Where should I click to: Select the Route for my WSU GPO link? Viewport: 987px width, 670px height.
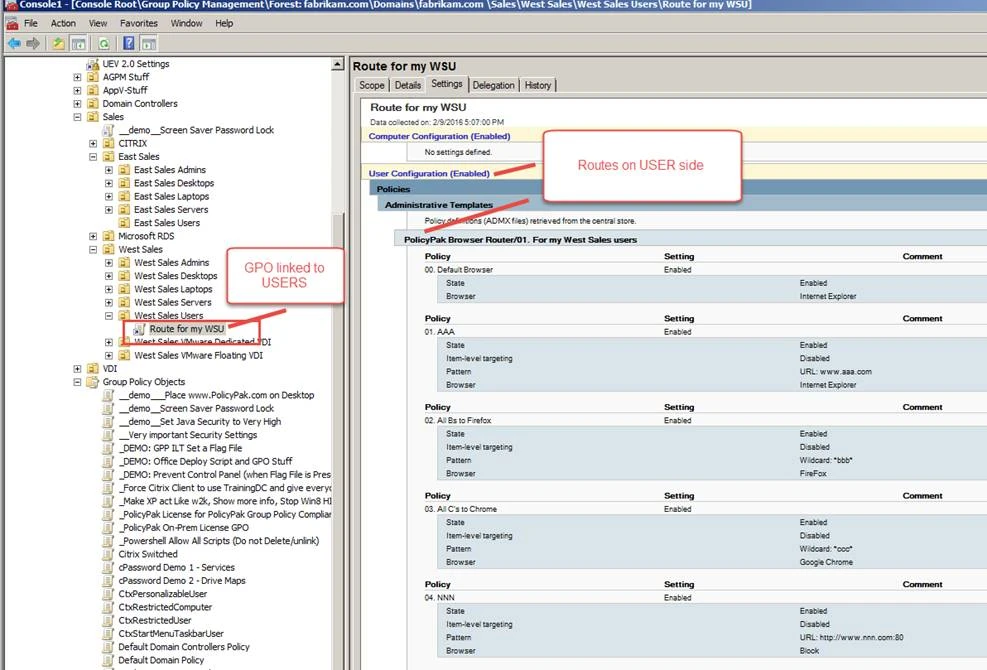[186, 329]
